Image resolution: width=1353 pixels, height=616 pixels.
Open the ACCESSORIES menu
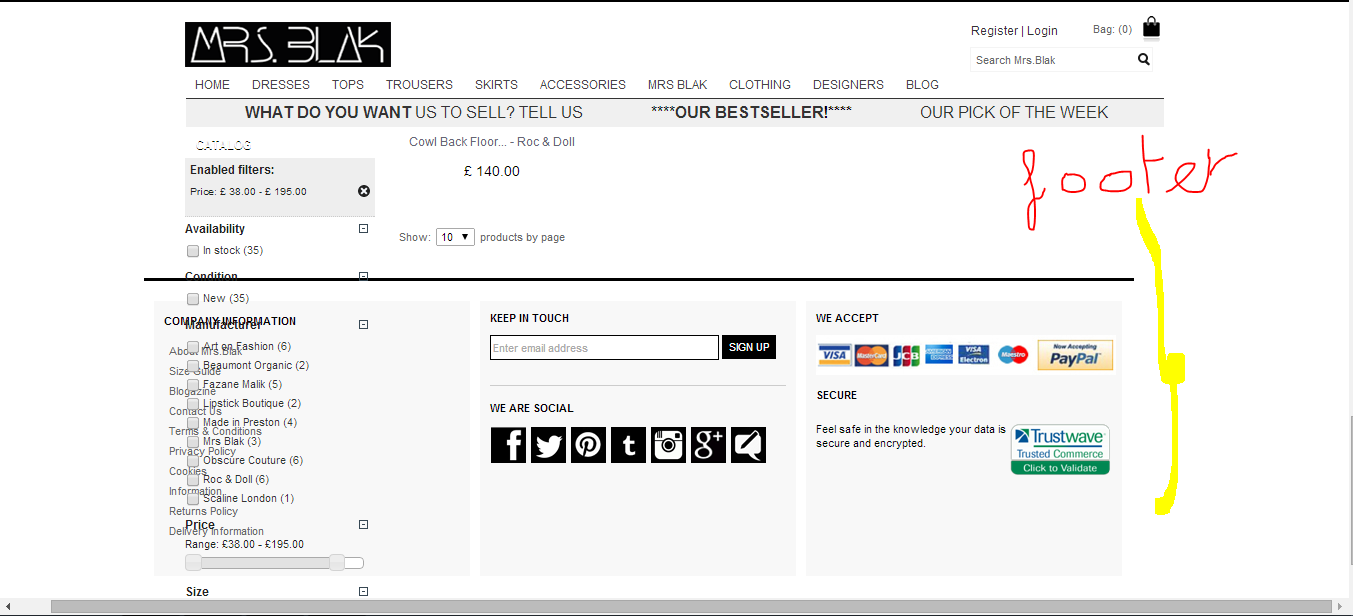coord(583,85)
